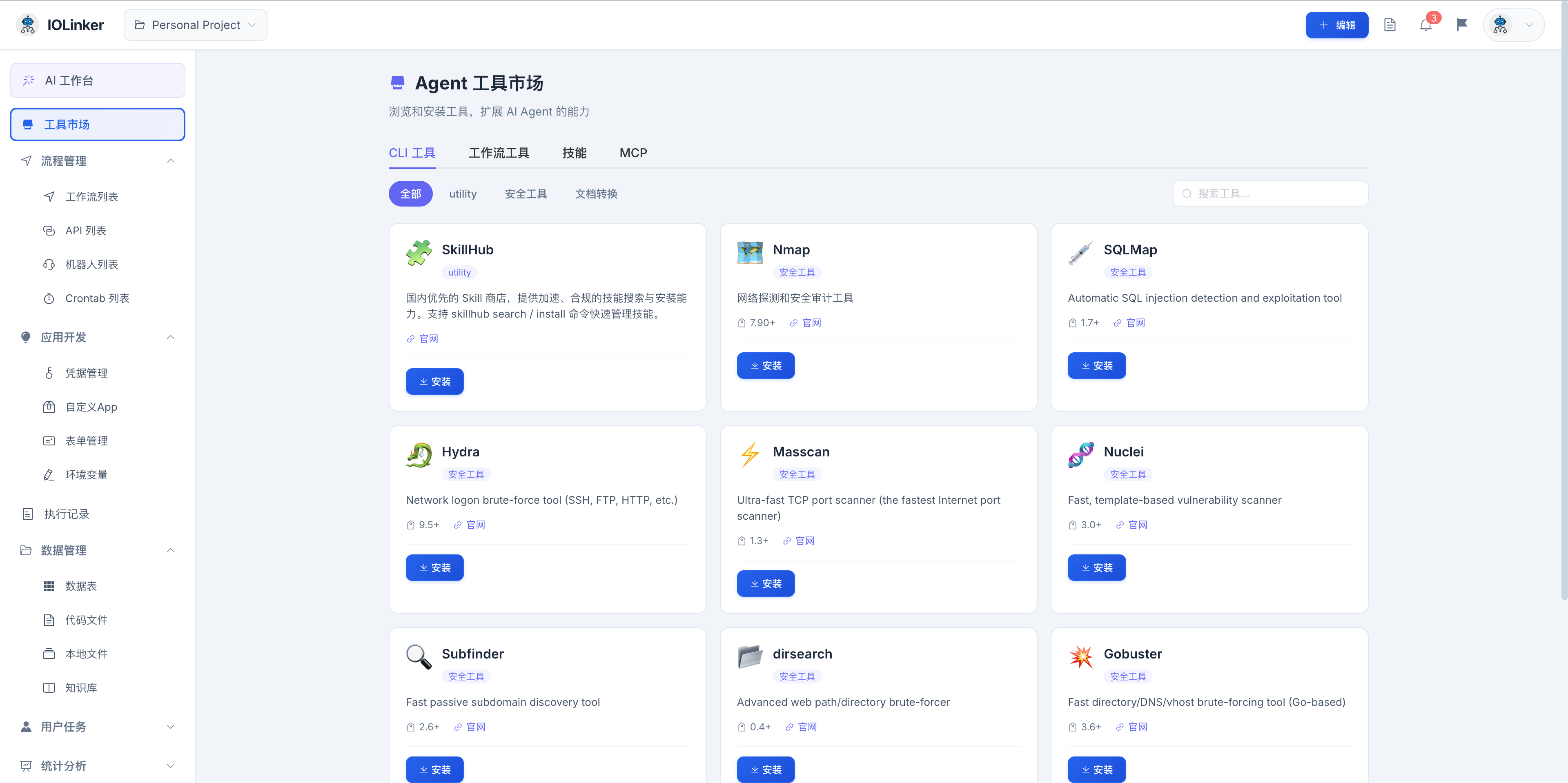
Task: Open the document icon in header
Action: 1390,25
